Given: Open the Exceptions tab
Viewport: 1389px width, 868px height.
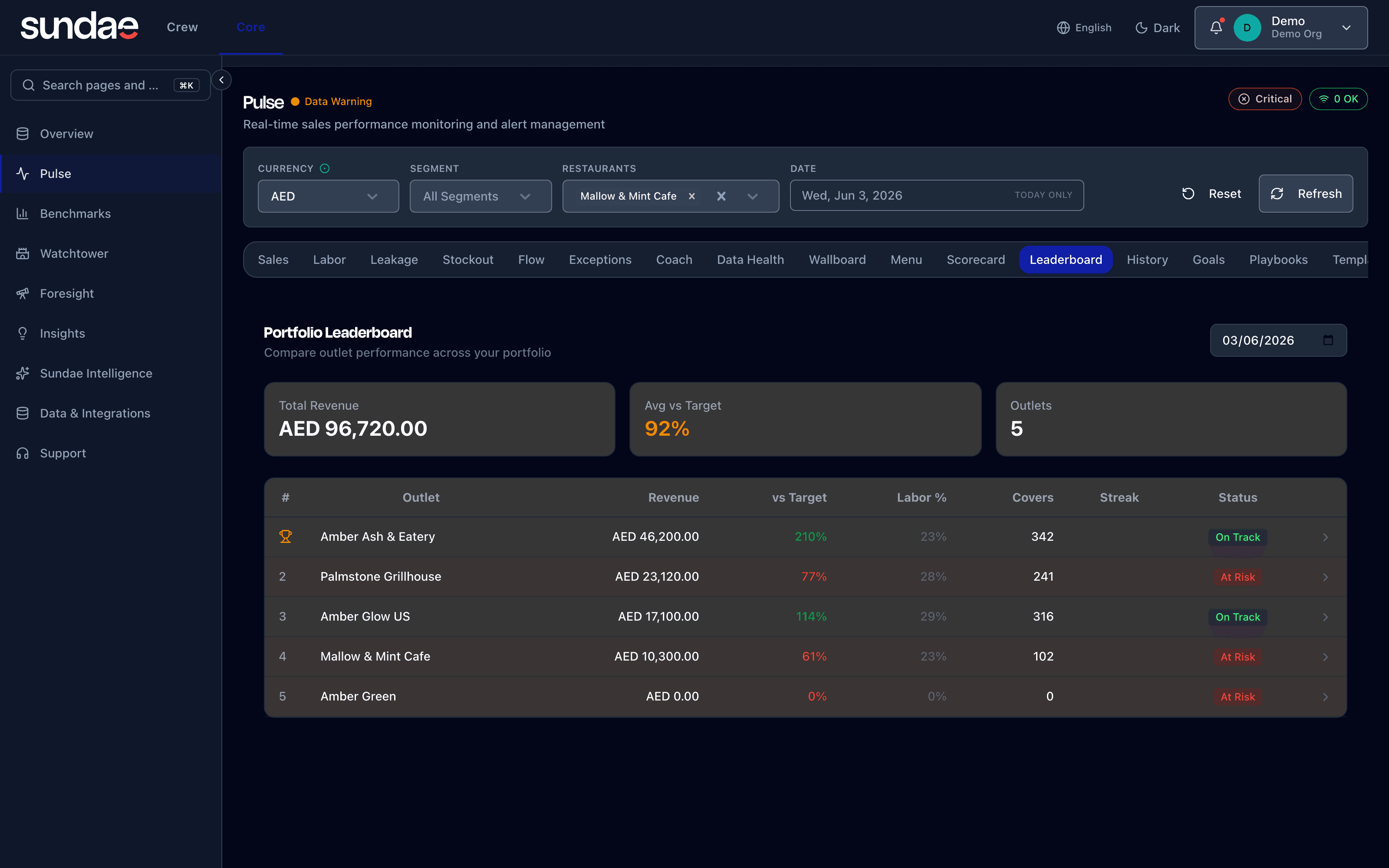Looking at the screenshot, I should tap(600, 260).
